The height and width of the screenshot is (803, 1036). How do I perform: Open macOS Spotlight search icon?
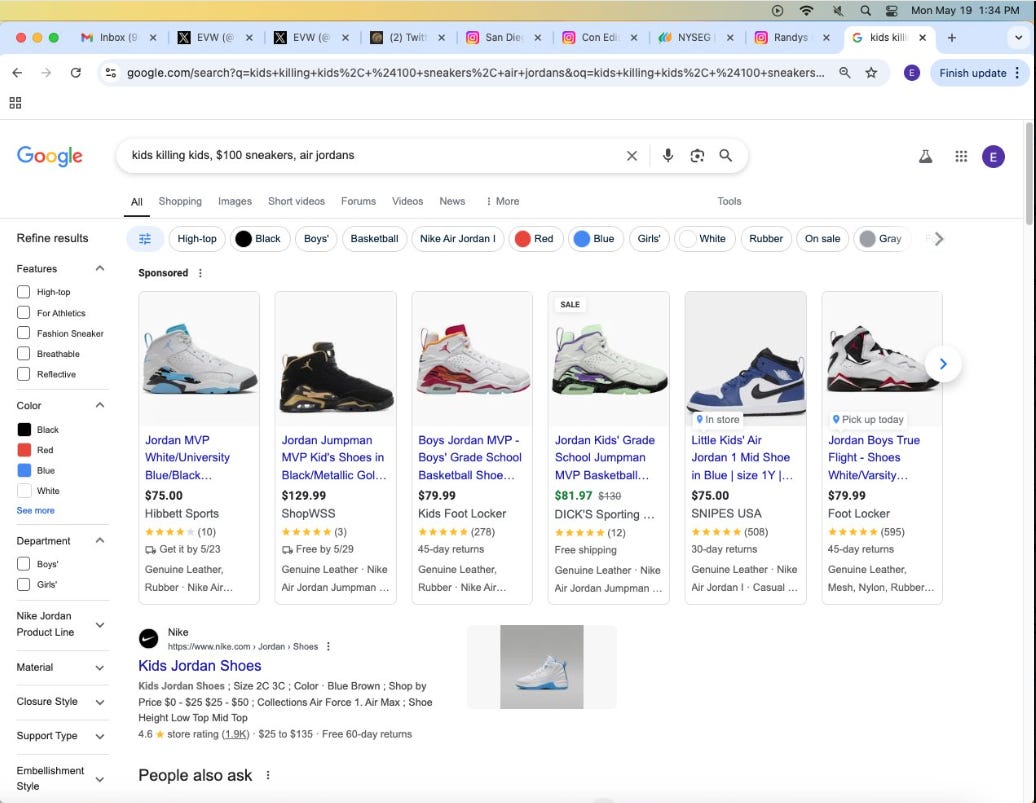click(x=866, y=11)
